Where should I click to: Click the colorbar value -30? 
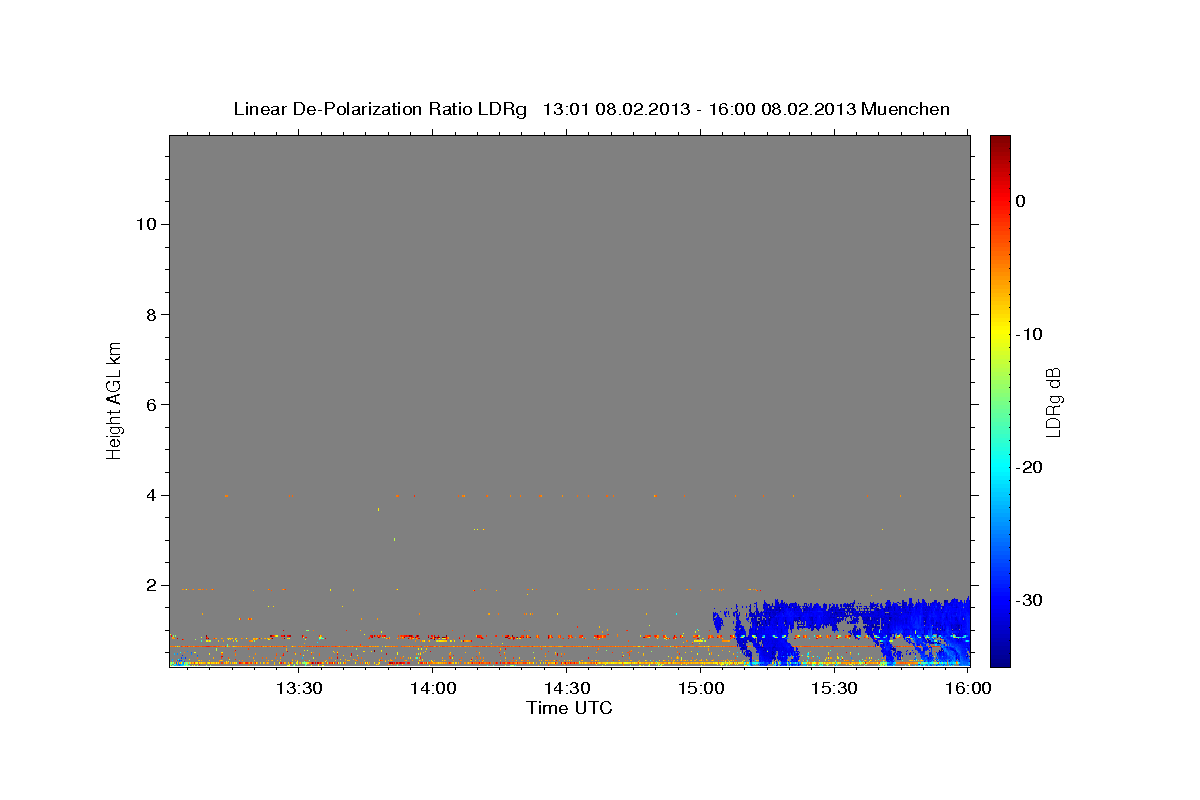pyautogui.click(x=1030, y=600)
